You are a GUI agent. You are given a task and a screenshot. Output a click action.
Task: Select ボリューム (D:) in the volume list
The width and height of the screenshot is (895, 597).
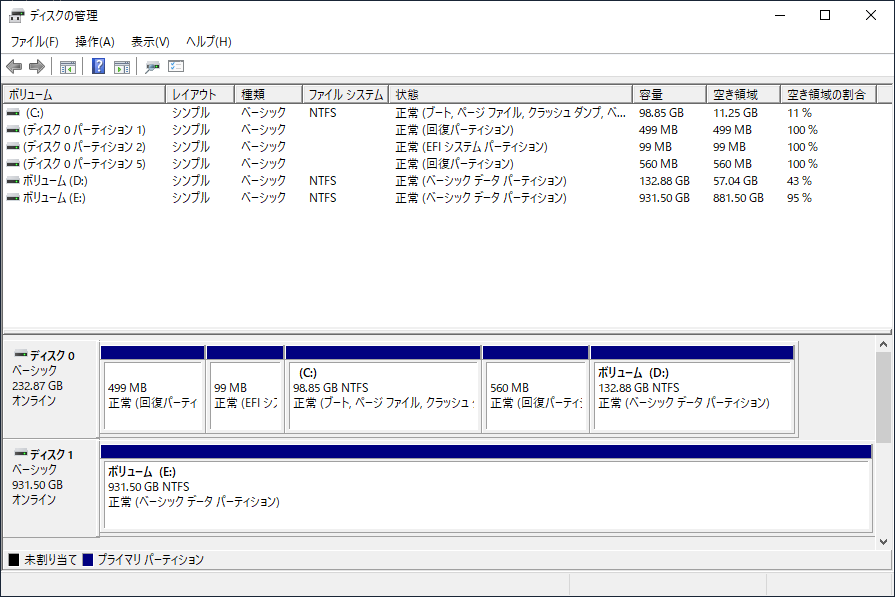(x=447, y=181)
